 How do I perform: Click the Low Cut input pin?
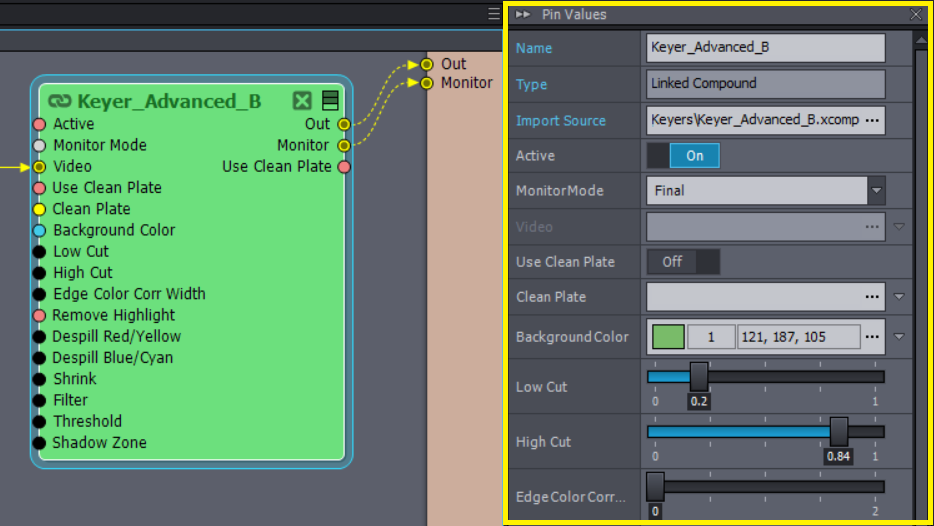39,251
